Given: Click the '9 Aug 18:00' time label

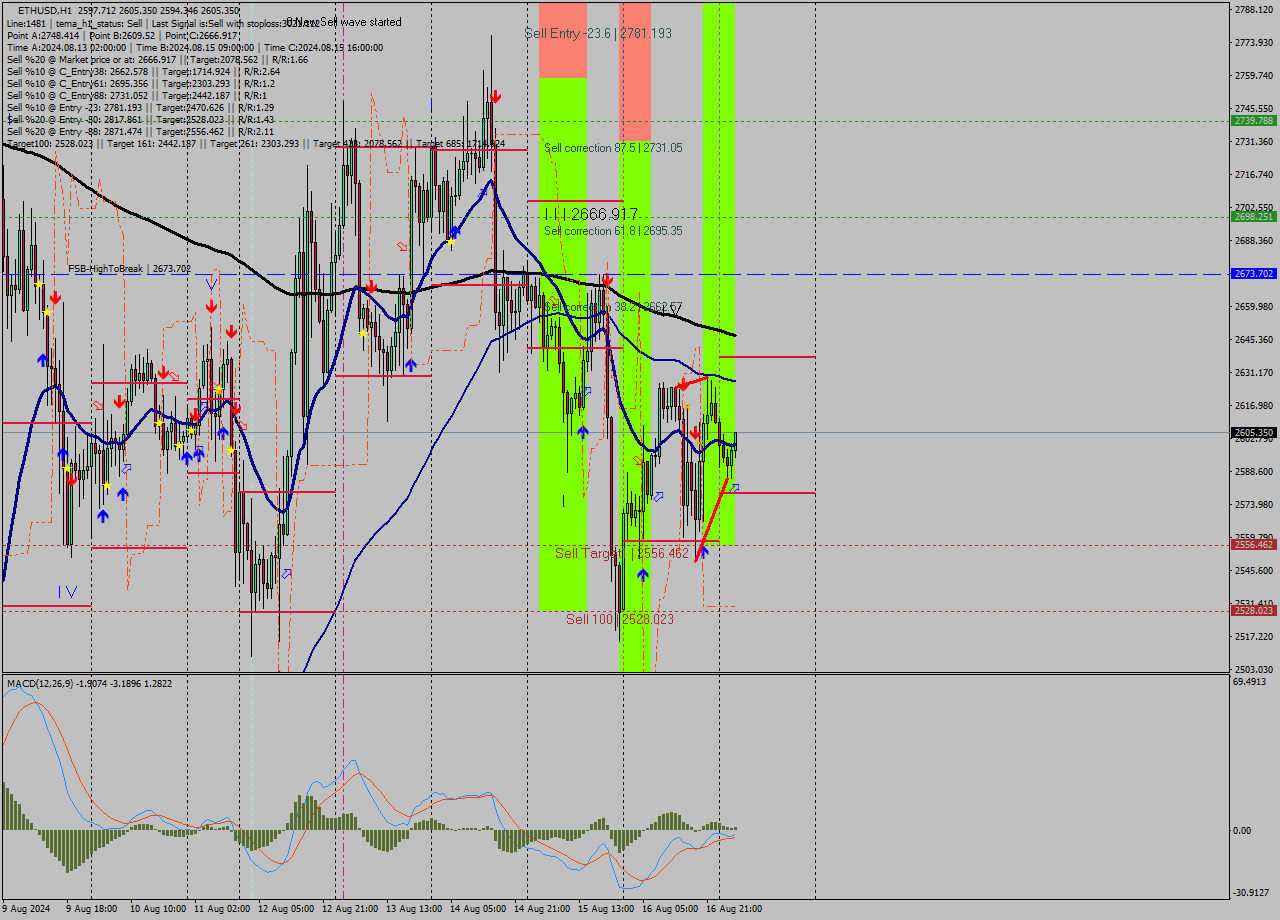Looking at the screenshot, I should 91,909.
